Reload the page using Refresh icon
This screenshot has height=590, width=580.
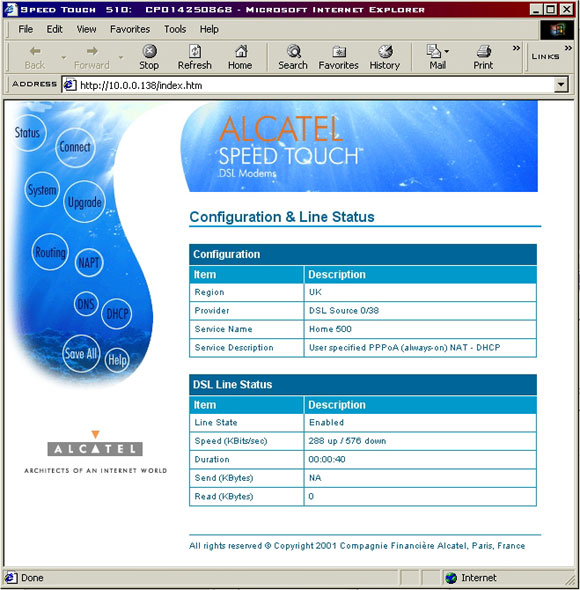click(195, 51)
